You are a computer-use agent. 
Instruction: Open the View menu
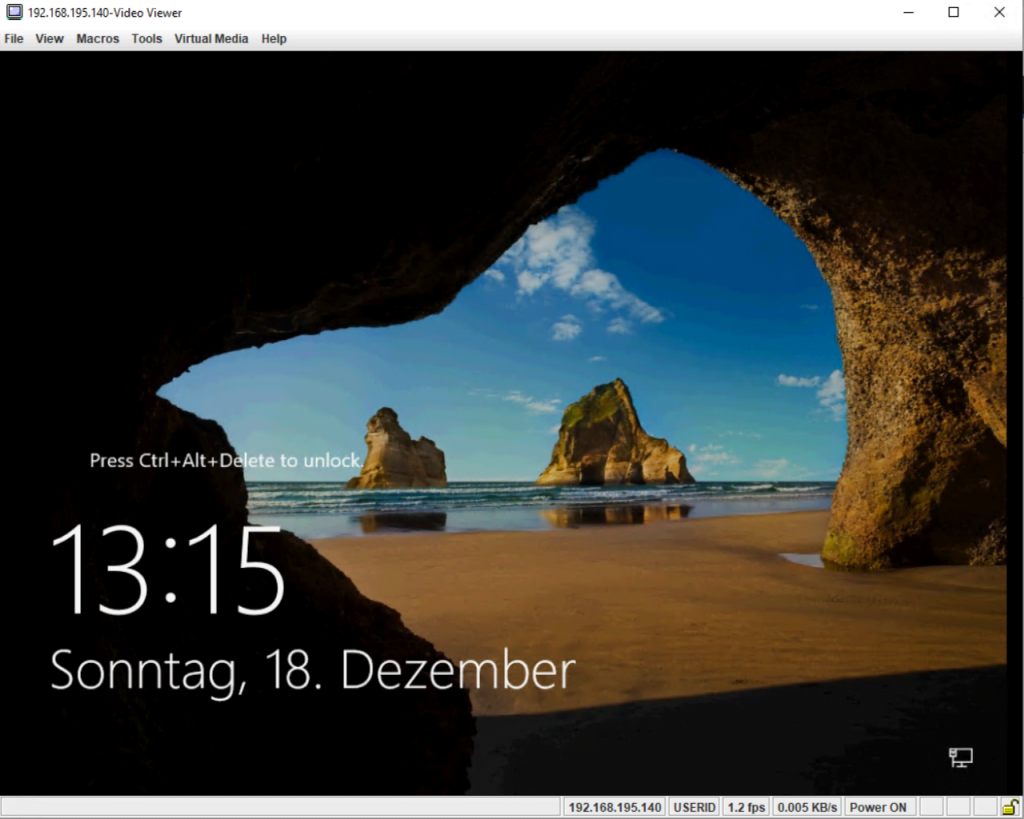tap(50, 39)
